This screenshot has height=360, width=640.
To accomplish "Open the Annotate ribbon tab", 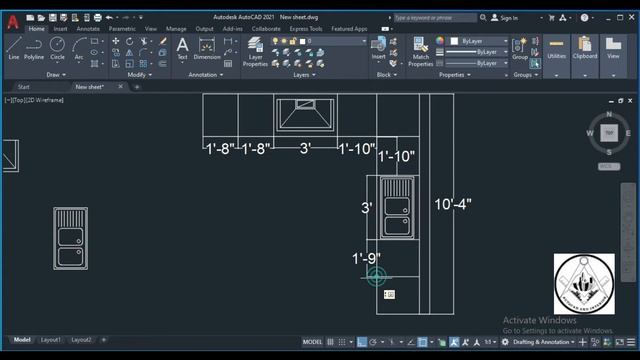I will 88,29.
